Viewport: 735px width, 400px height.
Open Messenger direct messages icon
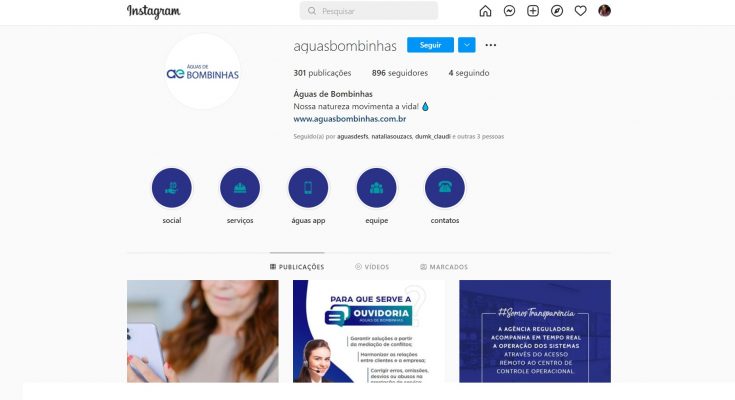click(x=509, y=11)
